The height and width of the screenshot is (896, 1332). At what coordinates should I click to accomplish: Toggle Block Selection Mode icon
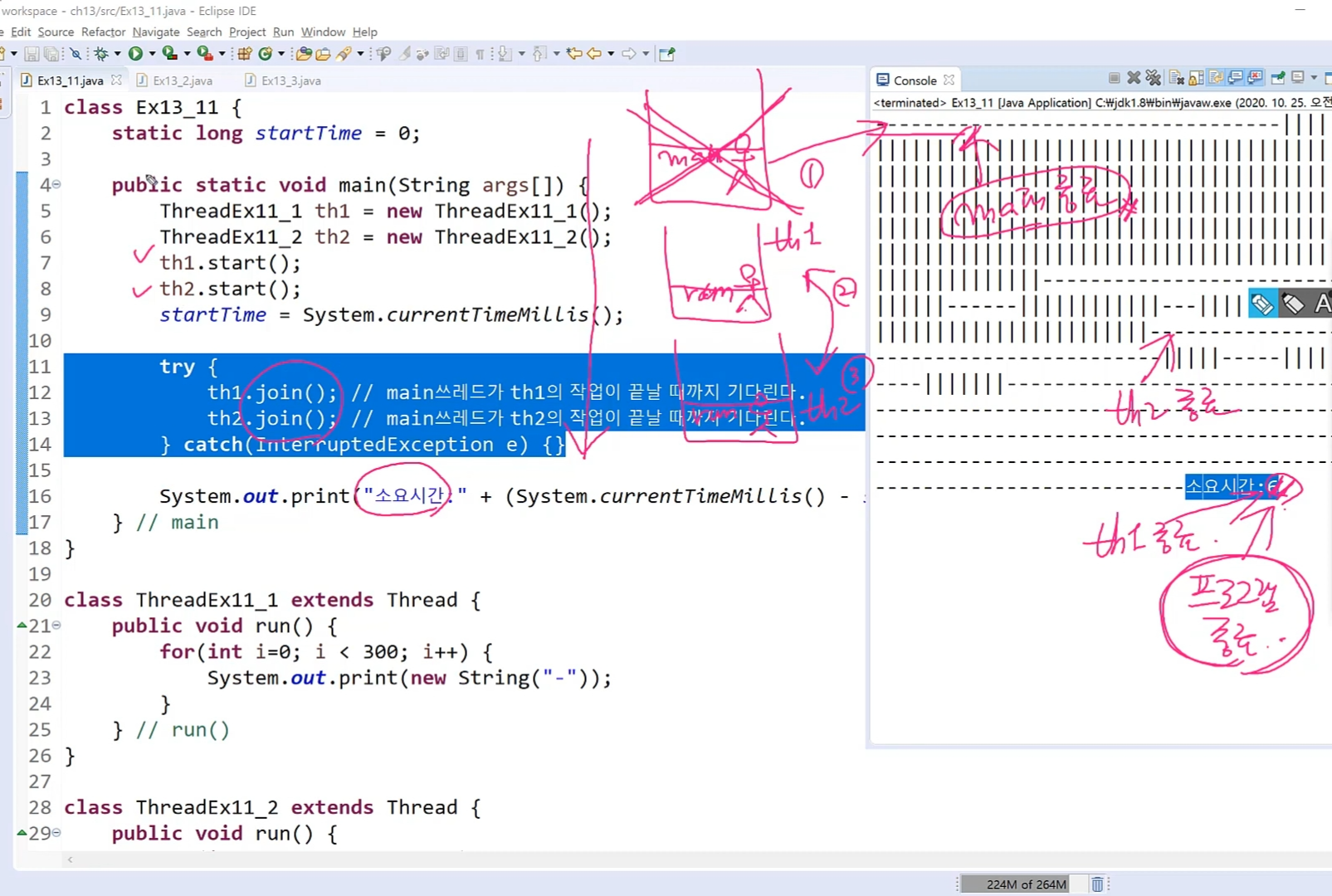click(461, 54)
